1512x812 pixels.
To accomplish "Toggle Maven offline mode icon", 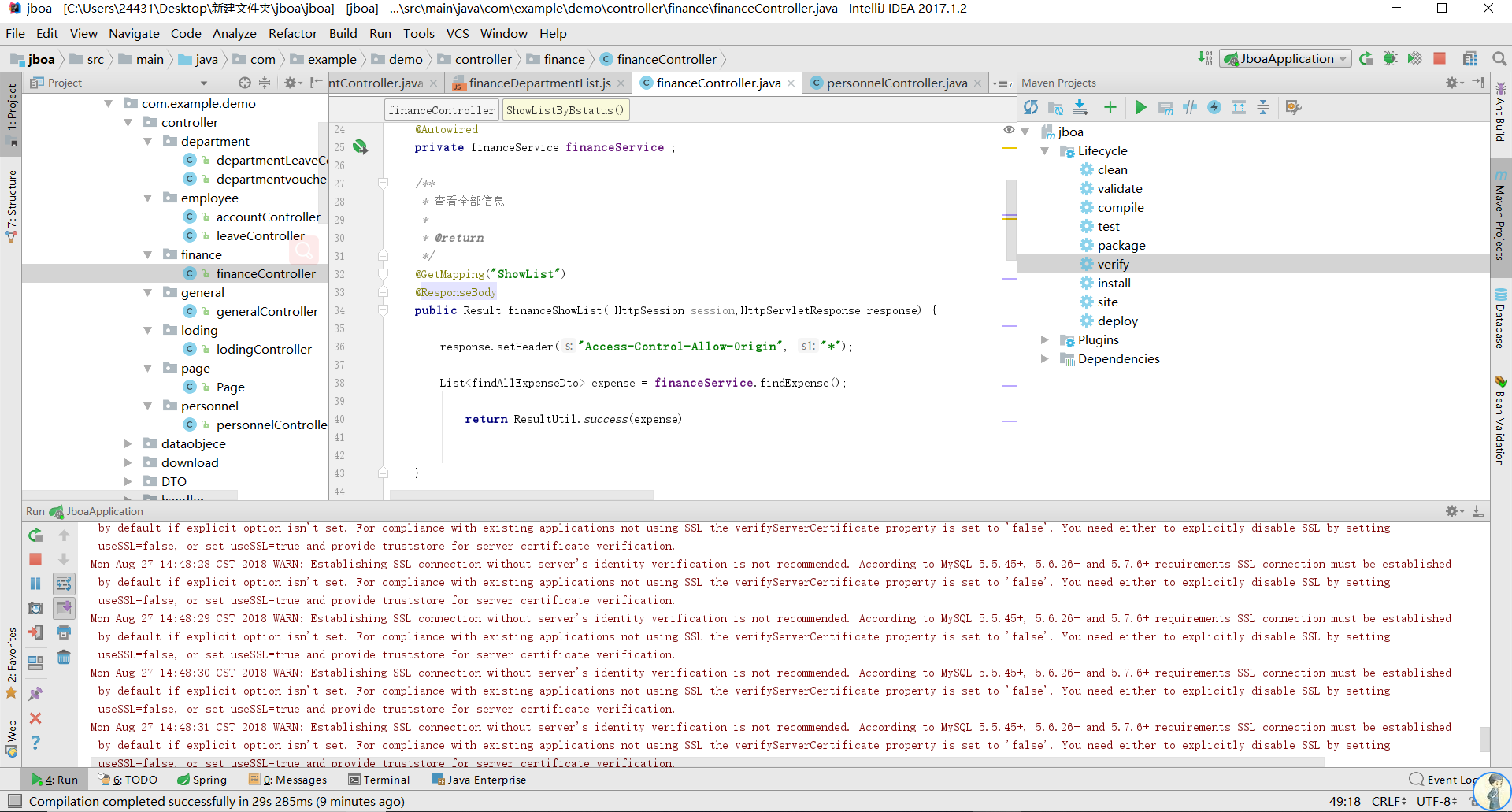I will pos(1190,108).
